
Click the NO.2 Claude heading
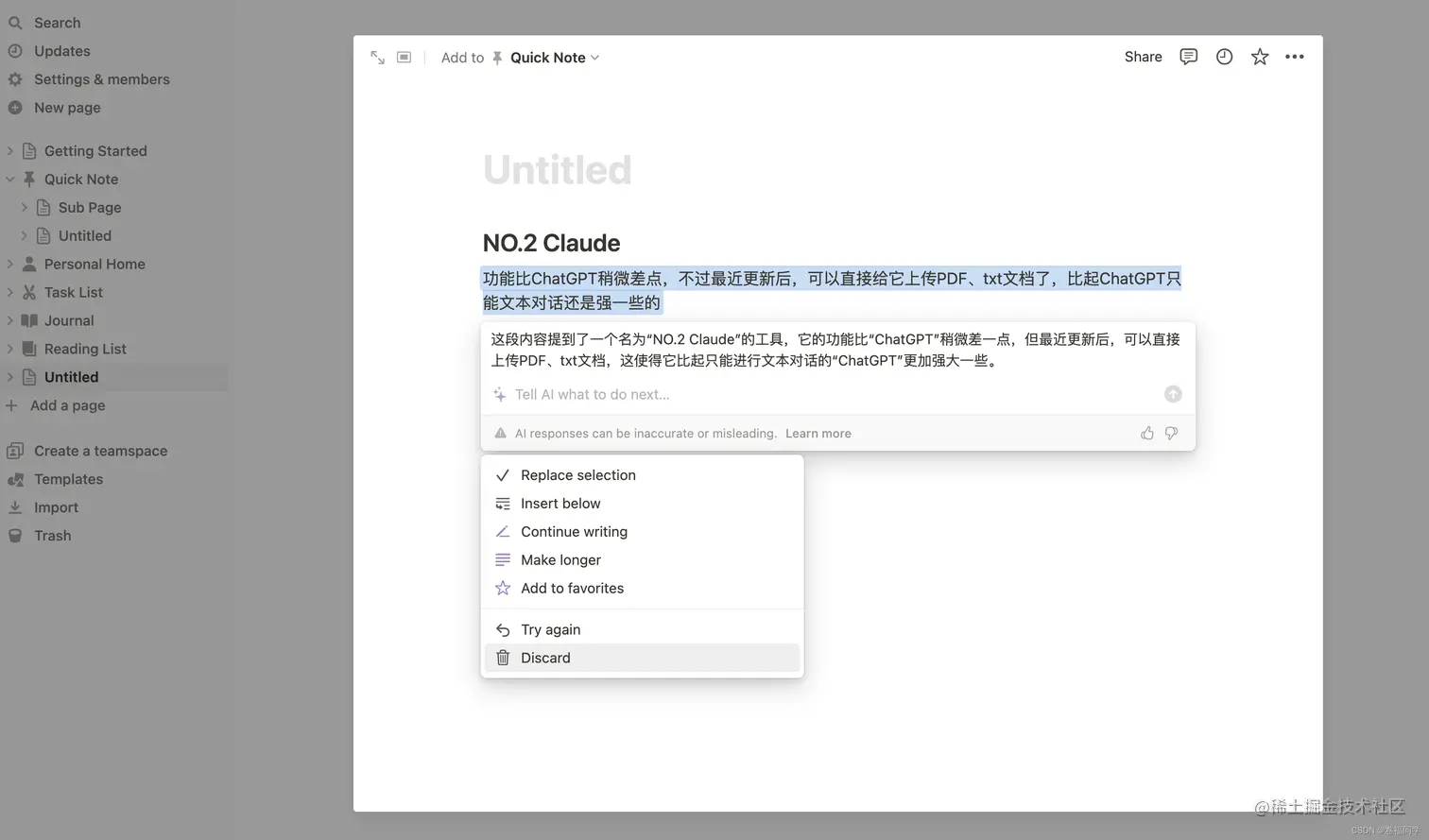pos(552,243)
